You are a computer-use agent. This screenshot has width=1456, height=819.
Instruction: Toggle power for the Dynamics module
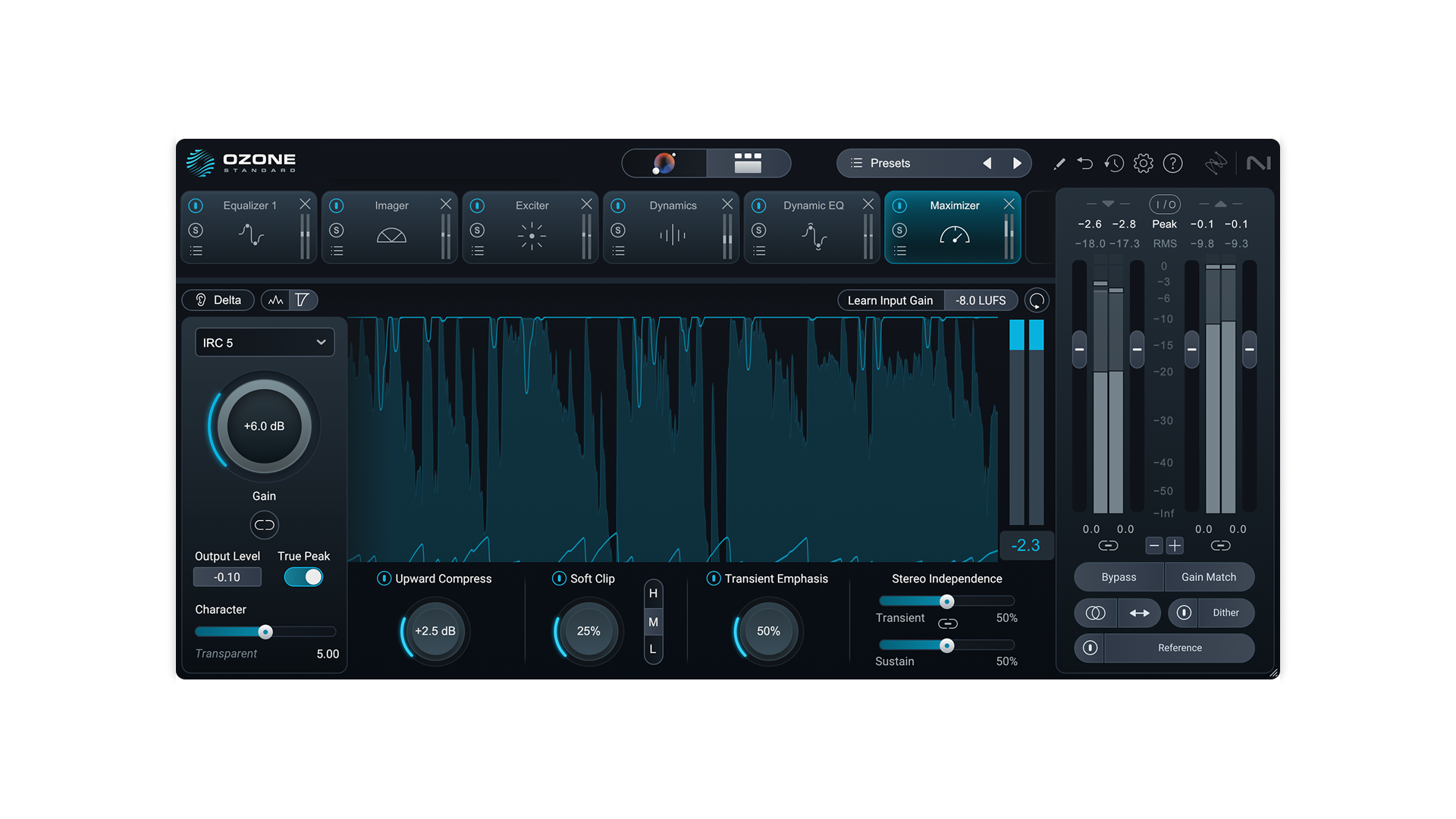(x=618, y=206)
